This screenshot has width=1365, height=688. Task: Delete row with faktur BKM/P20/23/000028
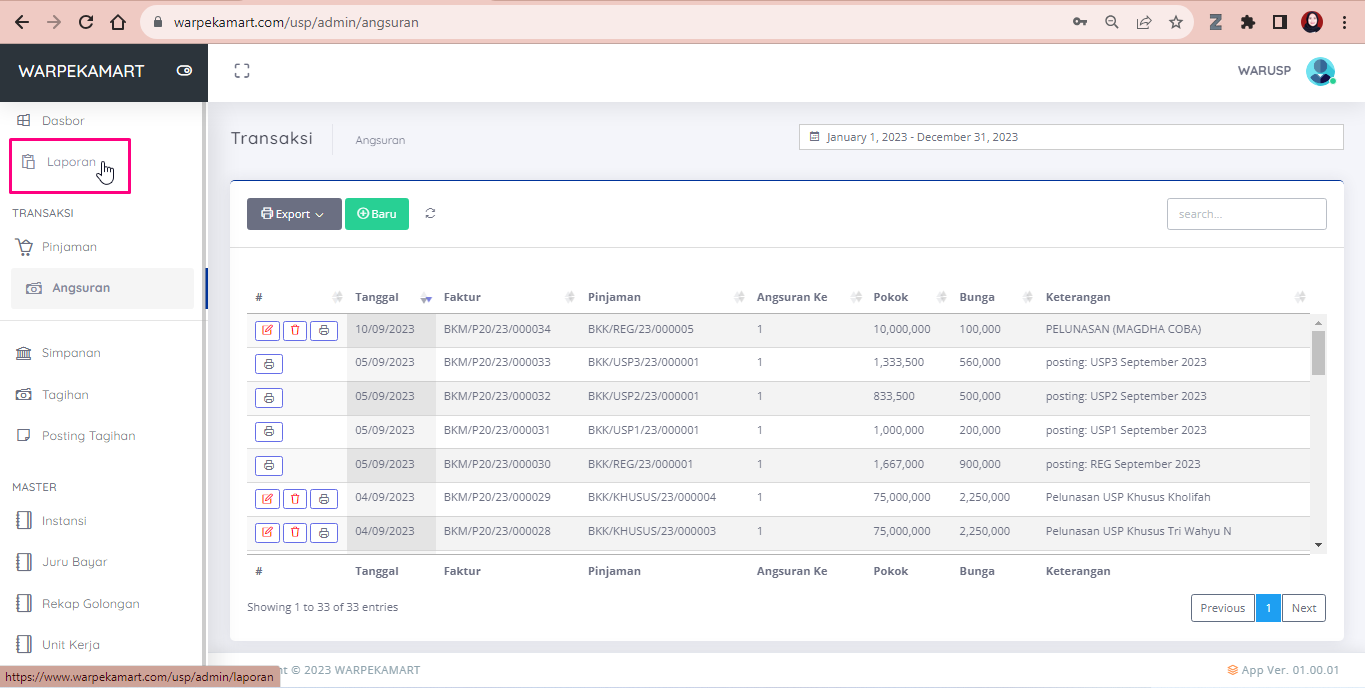click(295, 532)
